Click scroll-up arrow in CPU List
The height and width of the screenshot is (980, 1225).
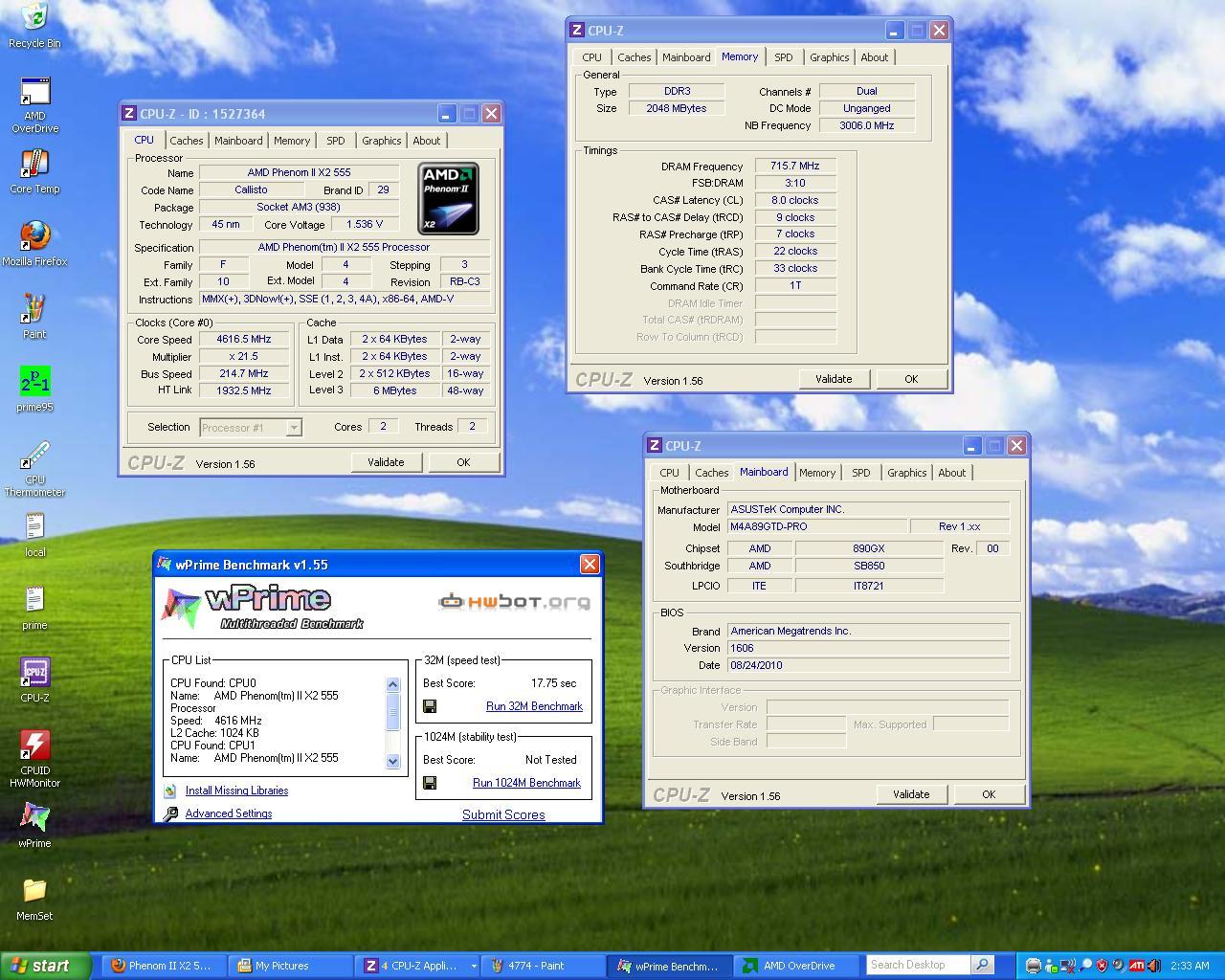pyautogui.click(x=392, y=684)
